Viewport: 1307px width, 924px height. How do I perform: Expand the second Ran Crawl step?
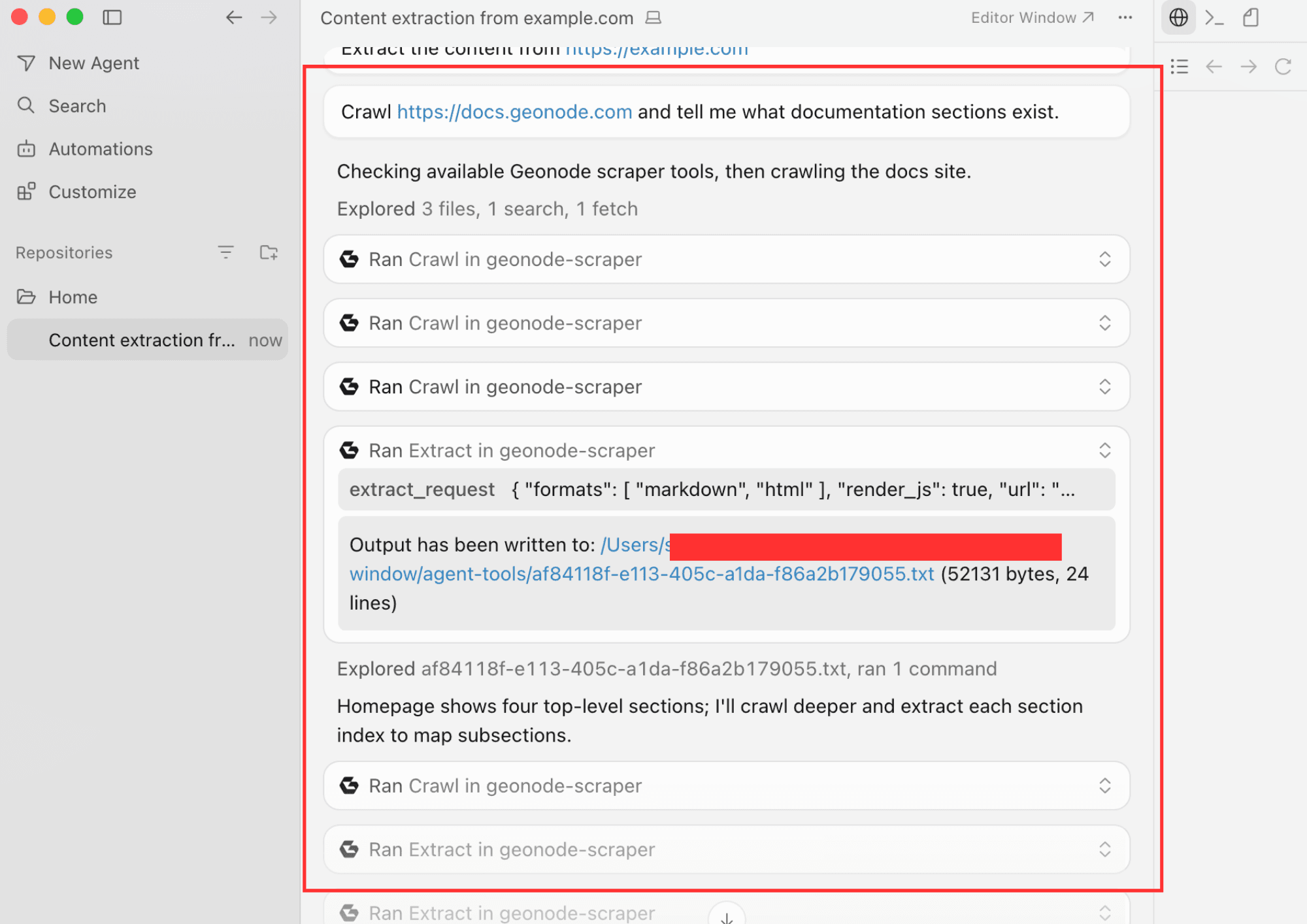(x=727, y=323)
